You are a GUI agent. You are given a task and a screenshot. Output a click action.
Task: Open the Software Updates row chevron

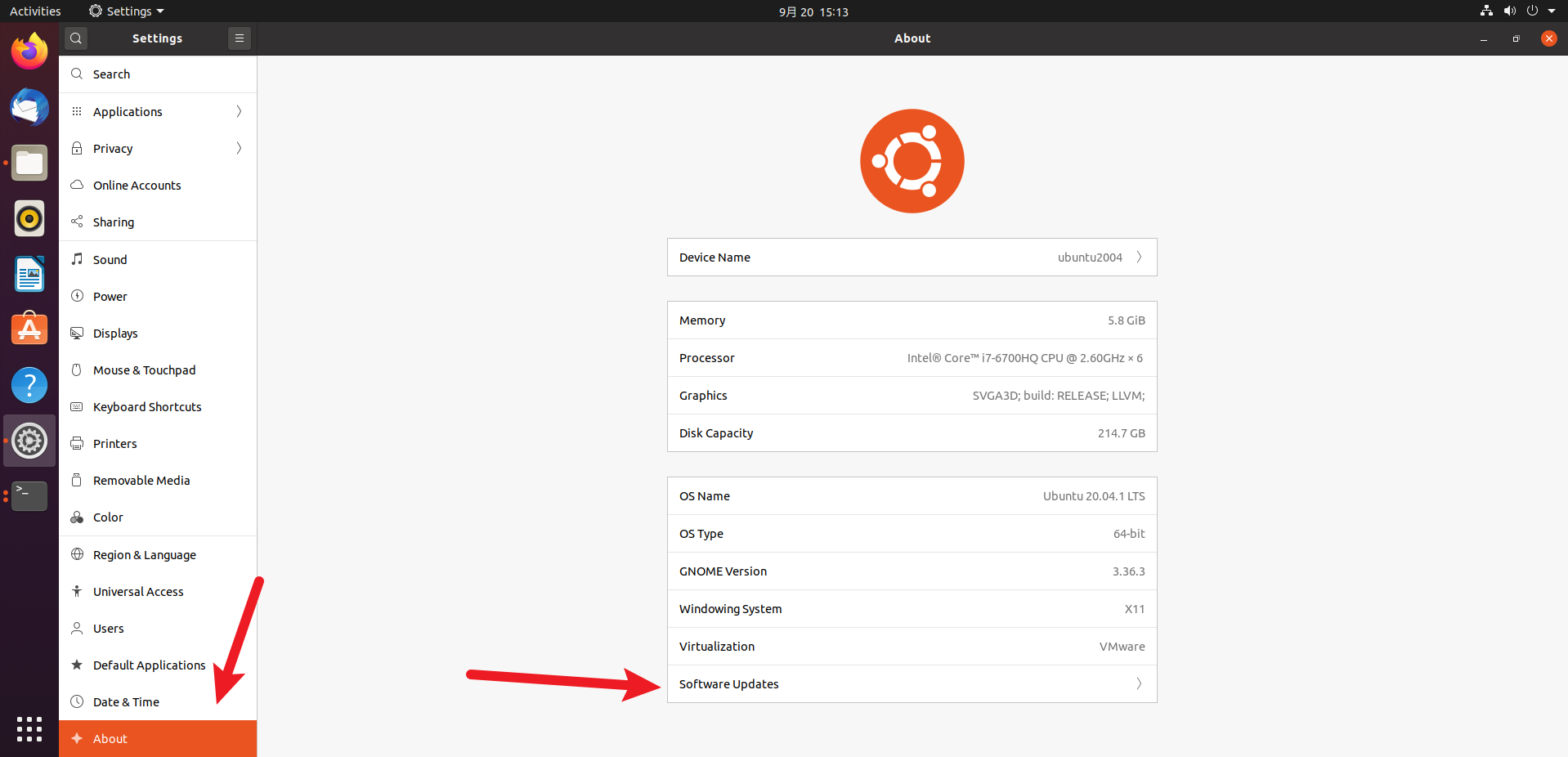pyautogui.click(x=1139, y=683)
